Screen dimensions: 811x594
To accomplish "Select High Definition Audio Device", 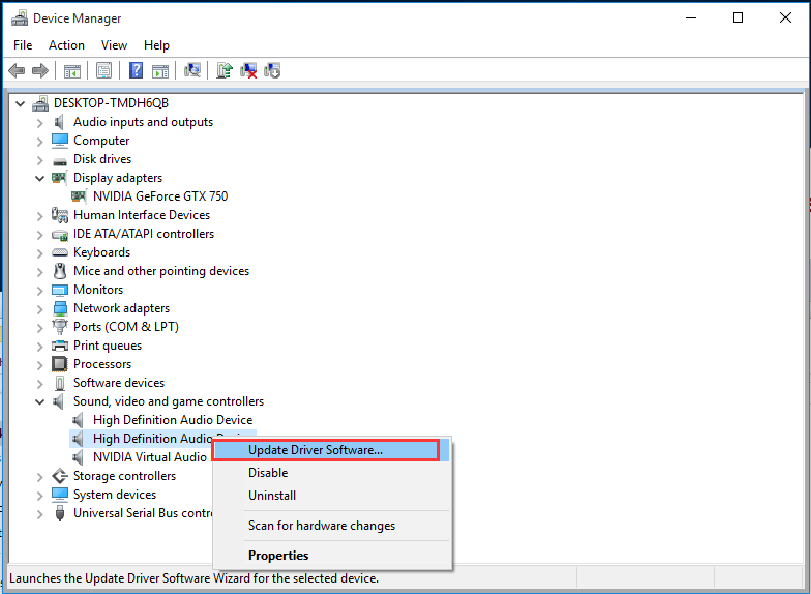I will (170, 420).
